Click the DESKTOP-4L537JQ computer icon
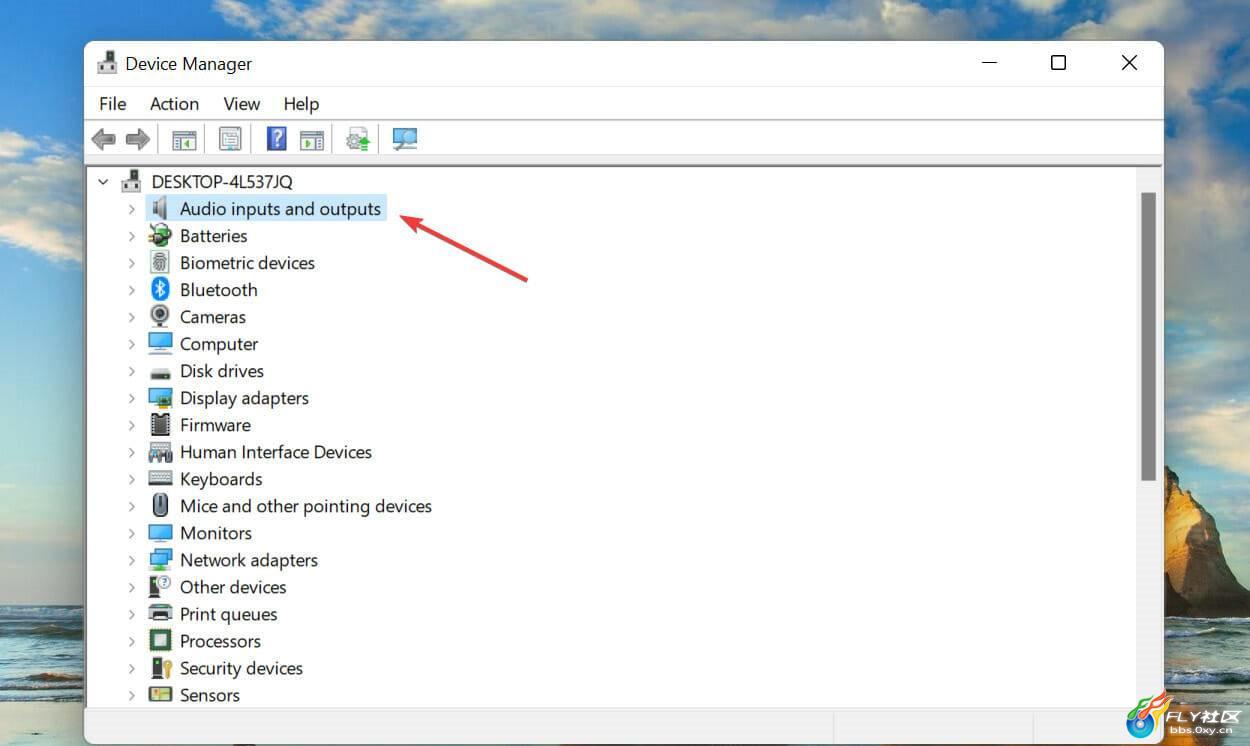This screenshot has width=1250, height=746. click(132, 181)
